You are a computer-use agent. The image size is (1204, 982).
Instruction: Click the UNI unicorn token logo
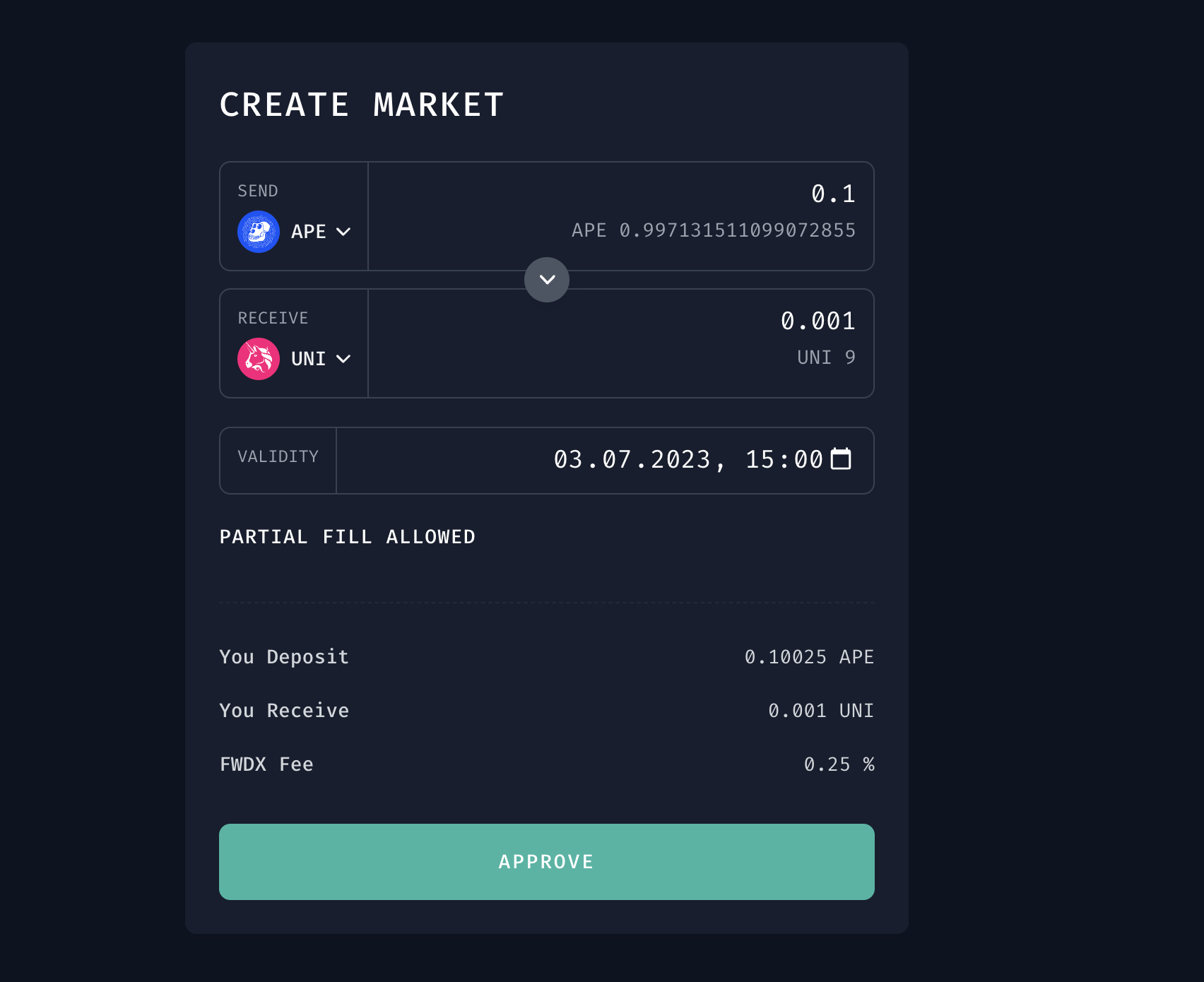(259, 359)
